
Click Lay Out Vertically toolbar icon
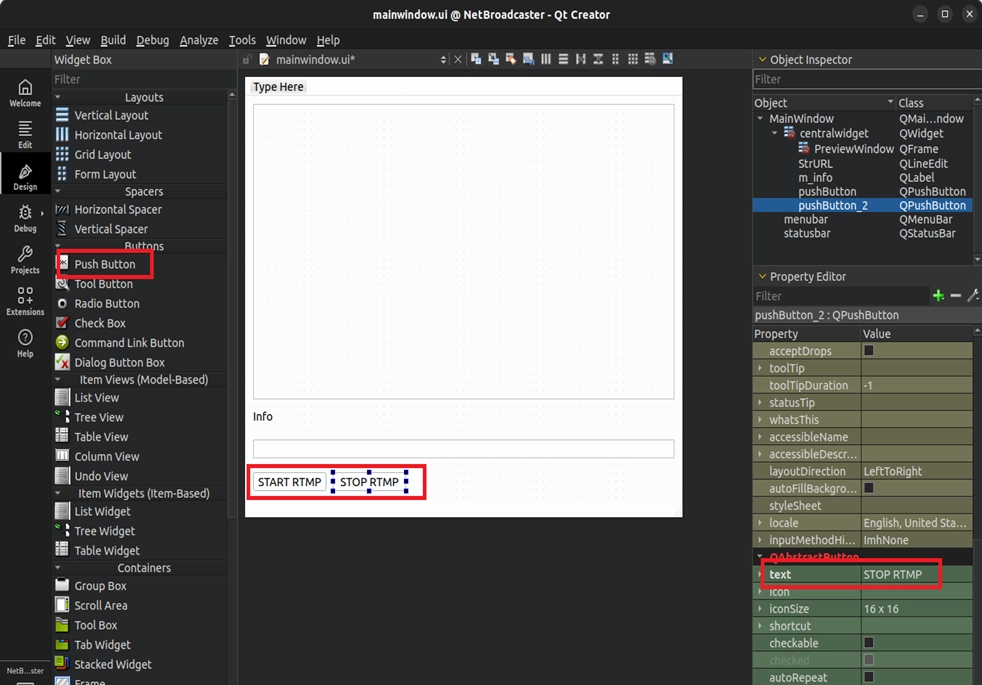(564, 59)
